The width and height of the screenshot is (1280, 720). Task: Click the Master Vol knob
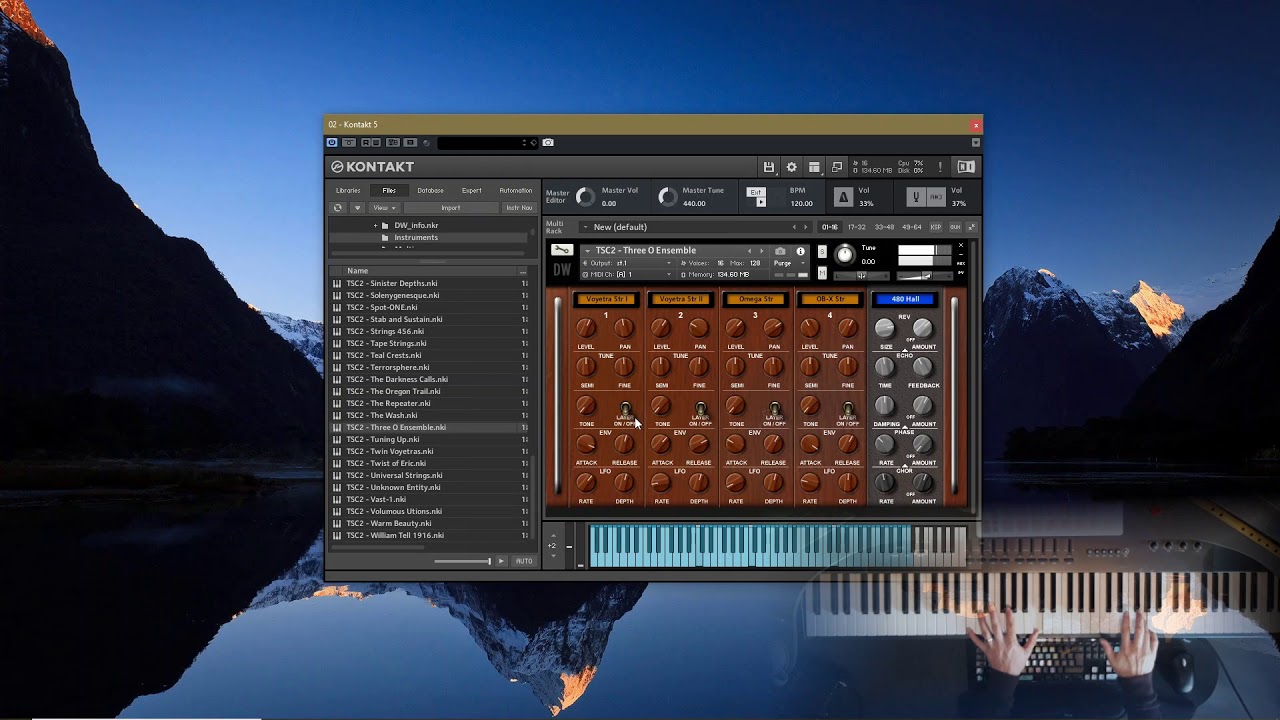585,197
